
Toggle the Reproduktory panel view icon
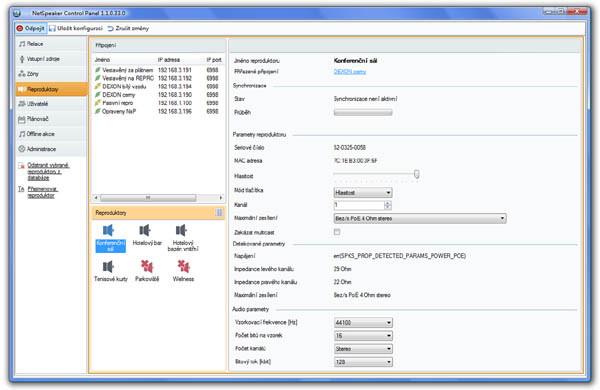219,212
